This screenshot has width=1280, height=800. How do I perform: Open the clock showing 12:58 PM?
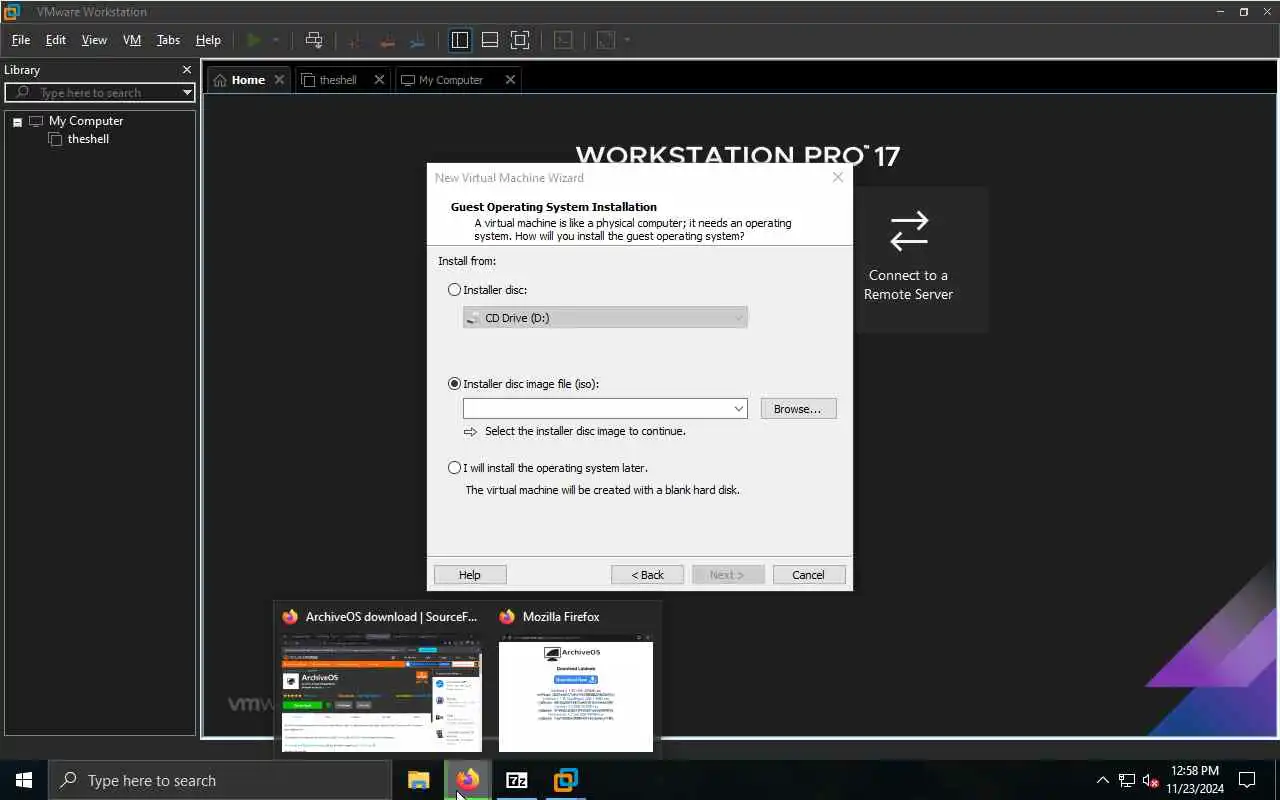pos(1195,780)
